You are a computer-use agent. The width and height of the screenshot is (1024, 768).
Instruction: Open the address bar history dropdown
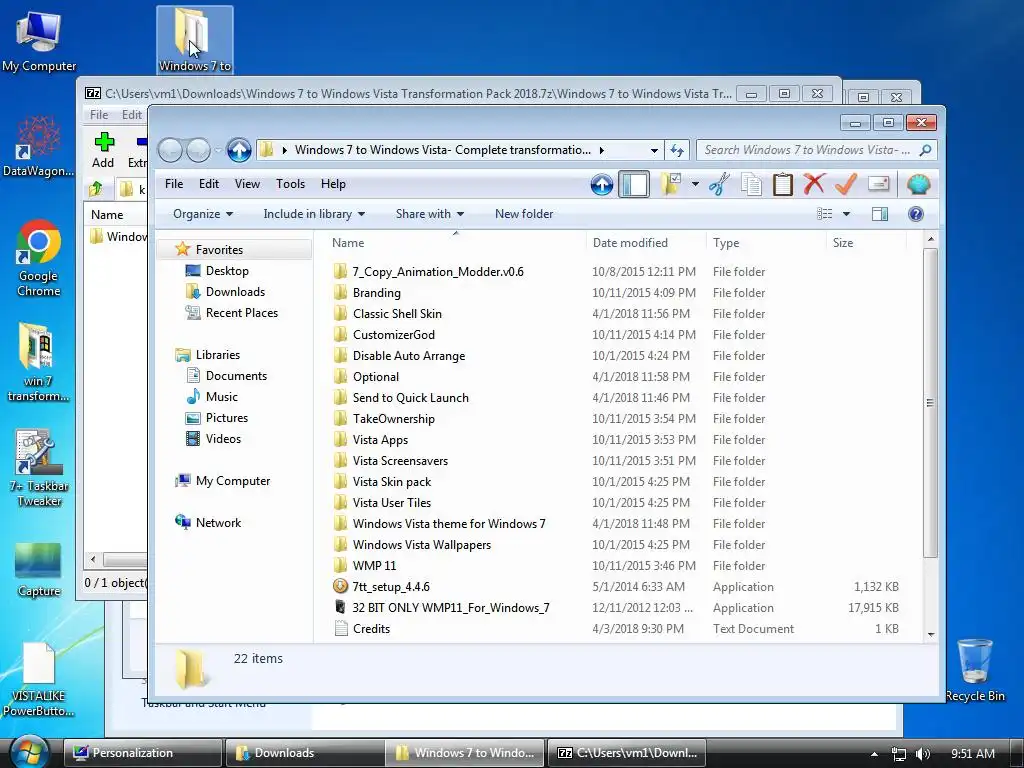click(654, 150)
